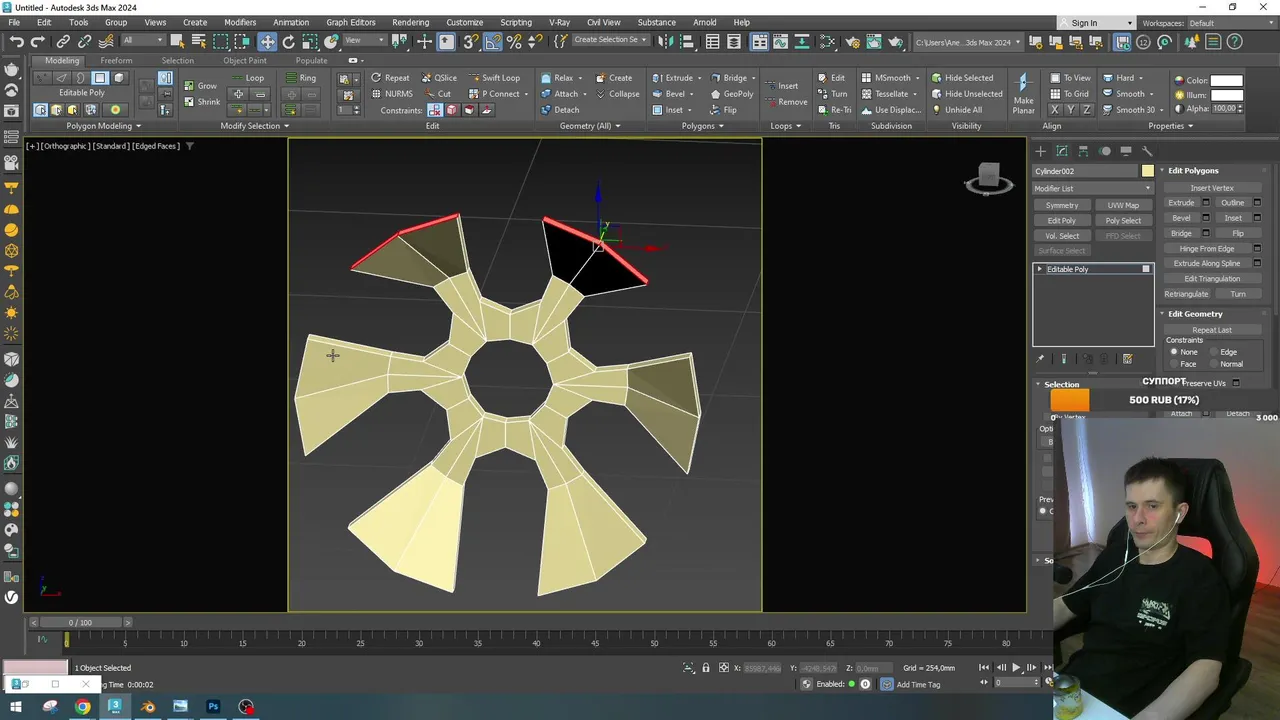This screenshot has height=720, width=1280.
Task: Select the Edge constraint radio button
Action: pos(1214,352)
